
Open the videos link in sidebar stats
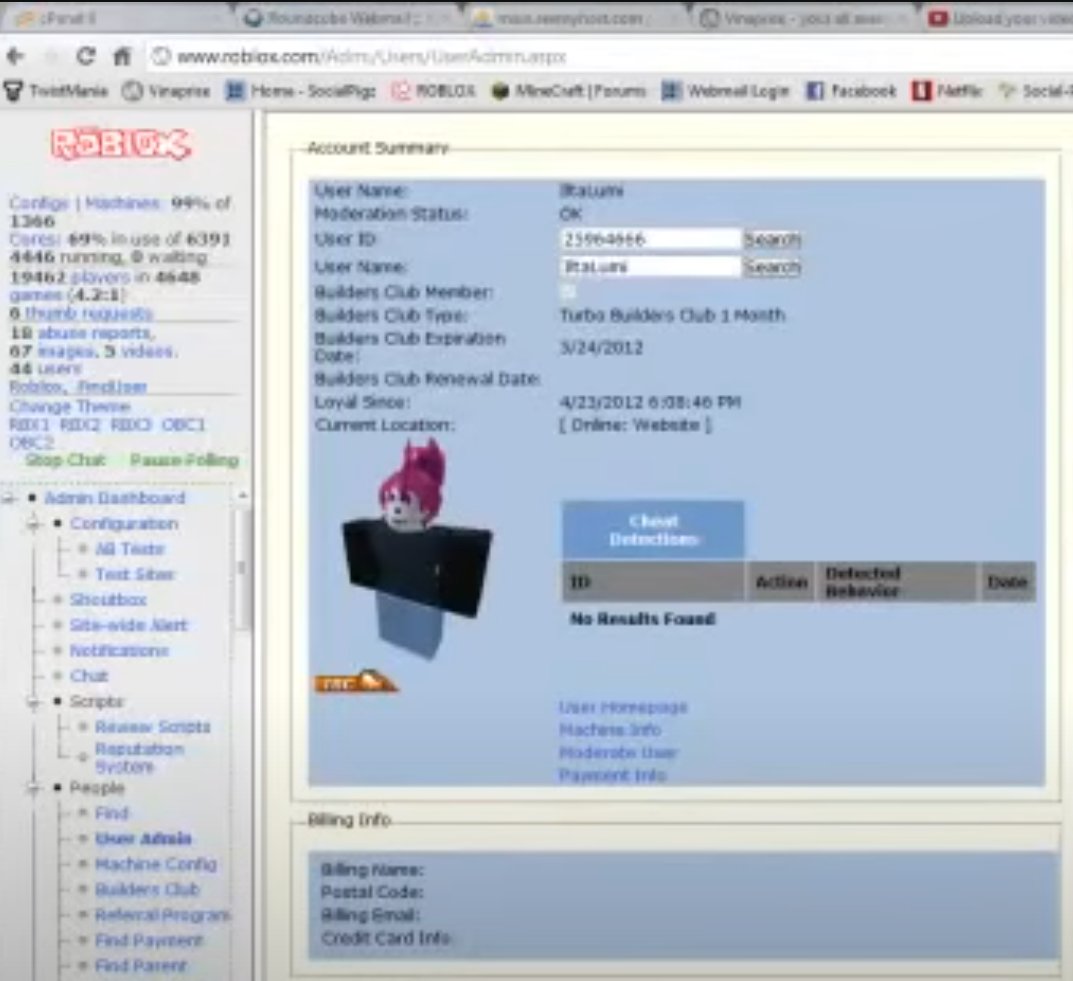point(149,351)
